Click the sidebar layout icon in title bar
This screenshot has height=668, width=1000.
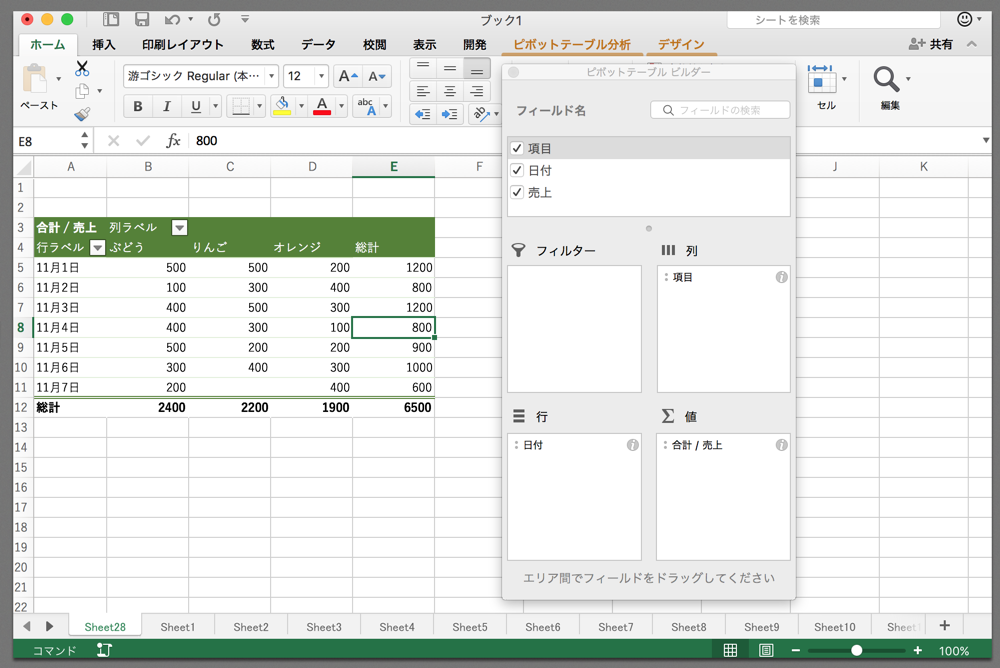click(111, 19)
